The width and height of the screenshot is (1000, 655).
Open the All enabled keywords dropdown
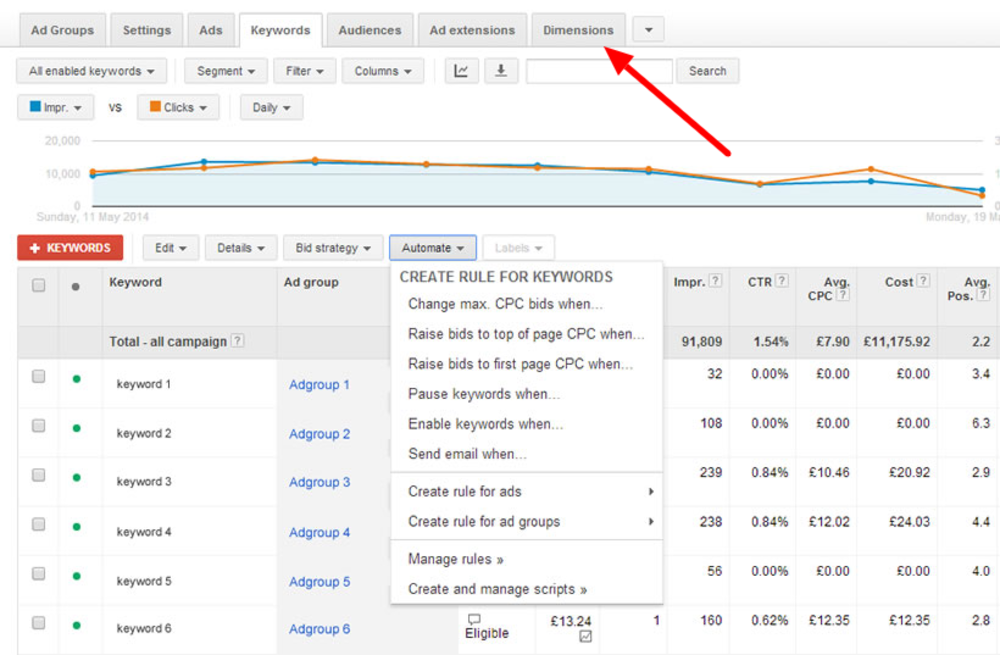point(91,71)
